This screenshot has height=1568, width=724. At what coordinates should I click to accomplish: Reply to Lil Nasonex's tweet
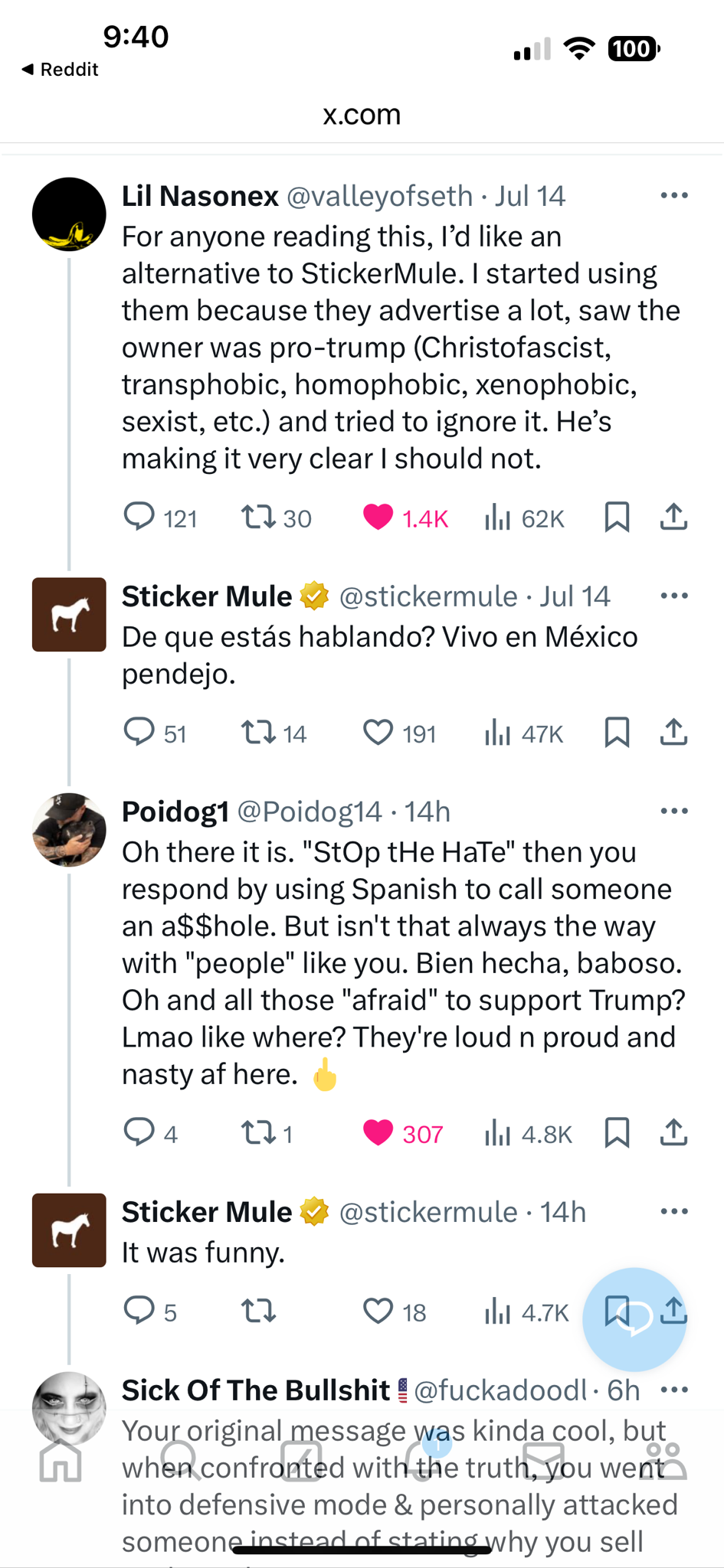pos(139,517)
